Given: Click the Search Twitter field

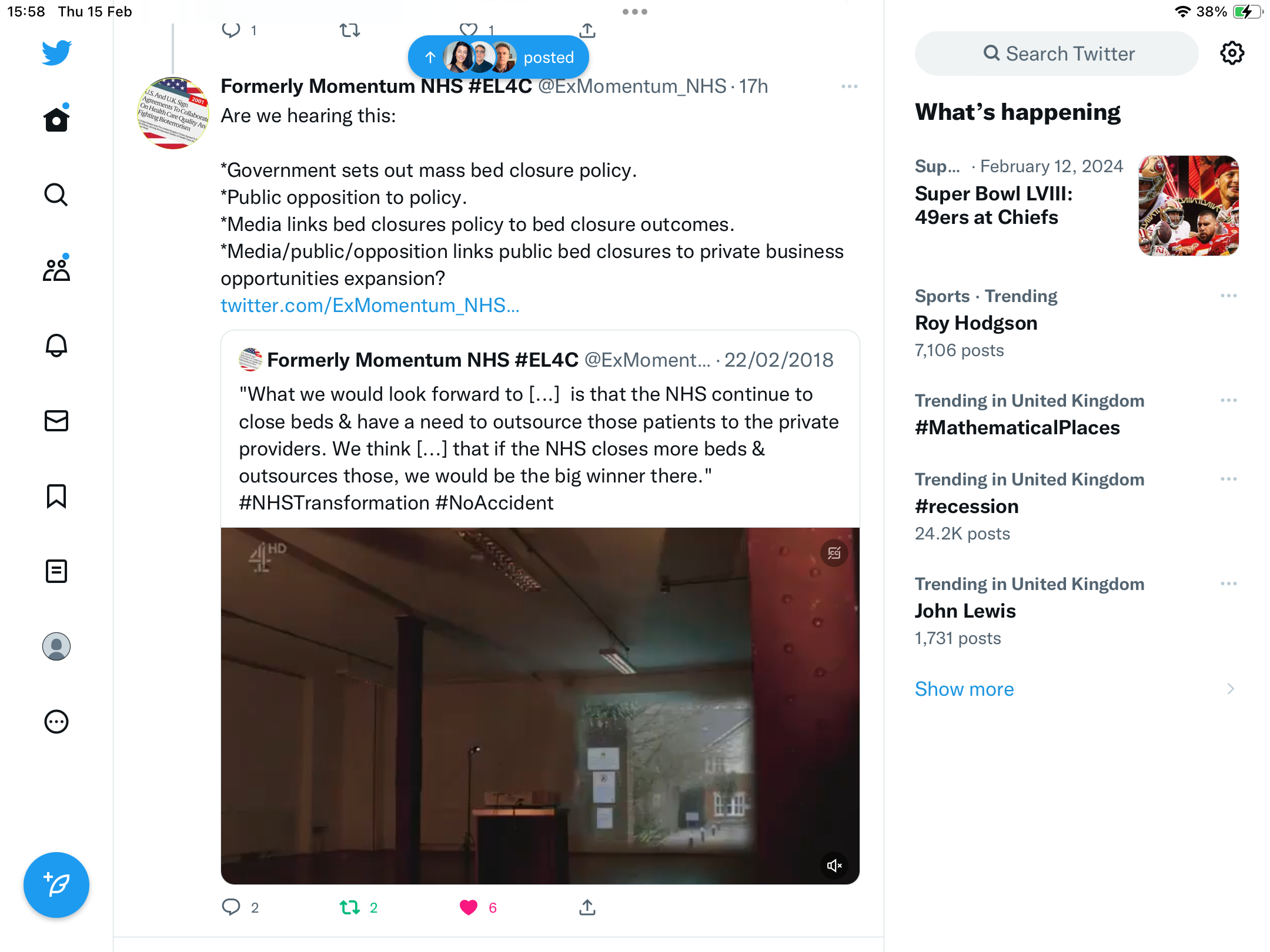Looking at the screenshot, I should click(x=1056, y=53).
